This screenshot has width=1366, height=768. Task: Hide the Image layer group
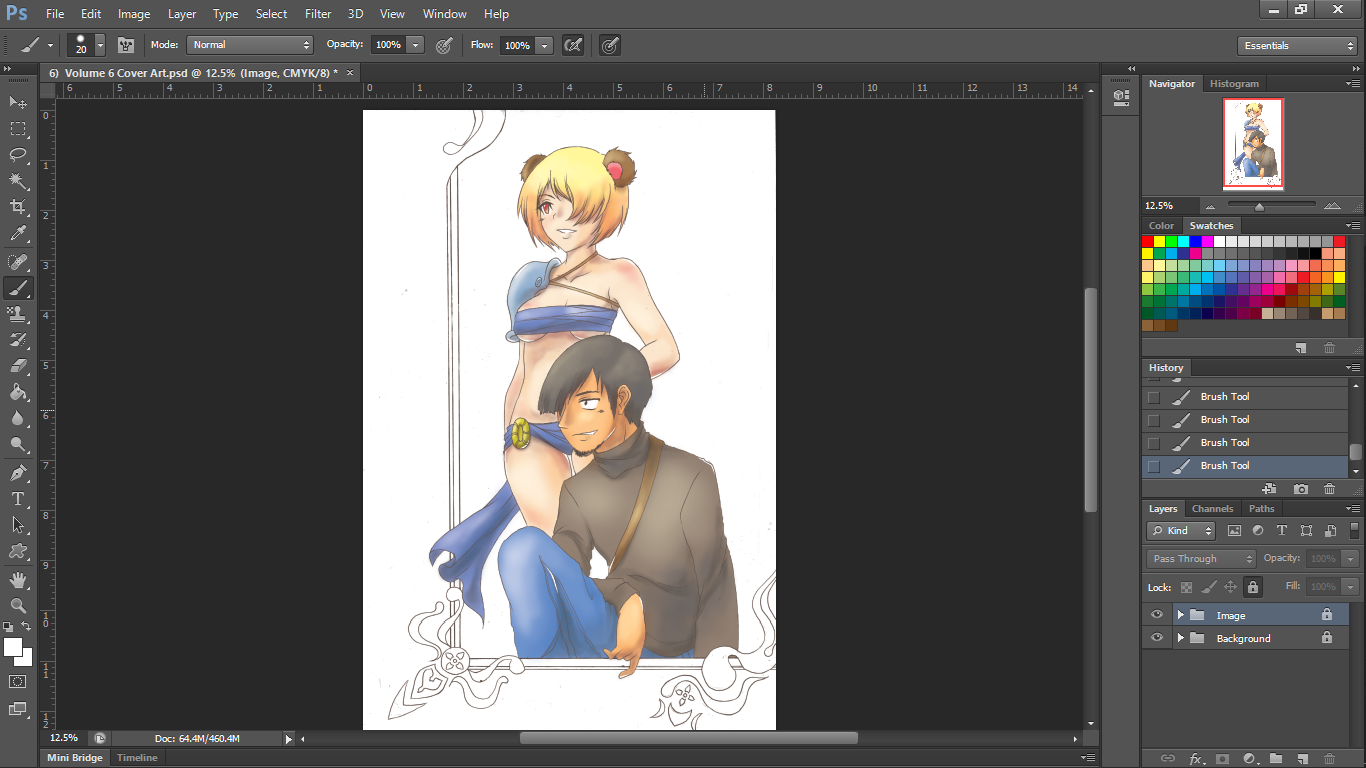pyautogui.click(x=1157, y=615)
